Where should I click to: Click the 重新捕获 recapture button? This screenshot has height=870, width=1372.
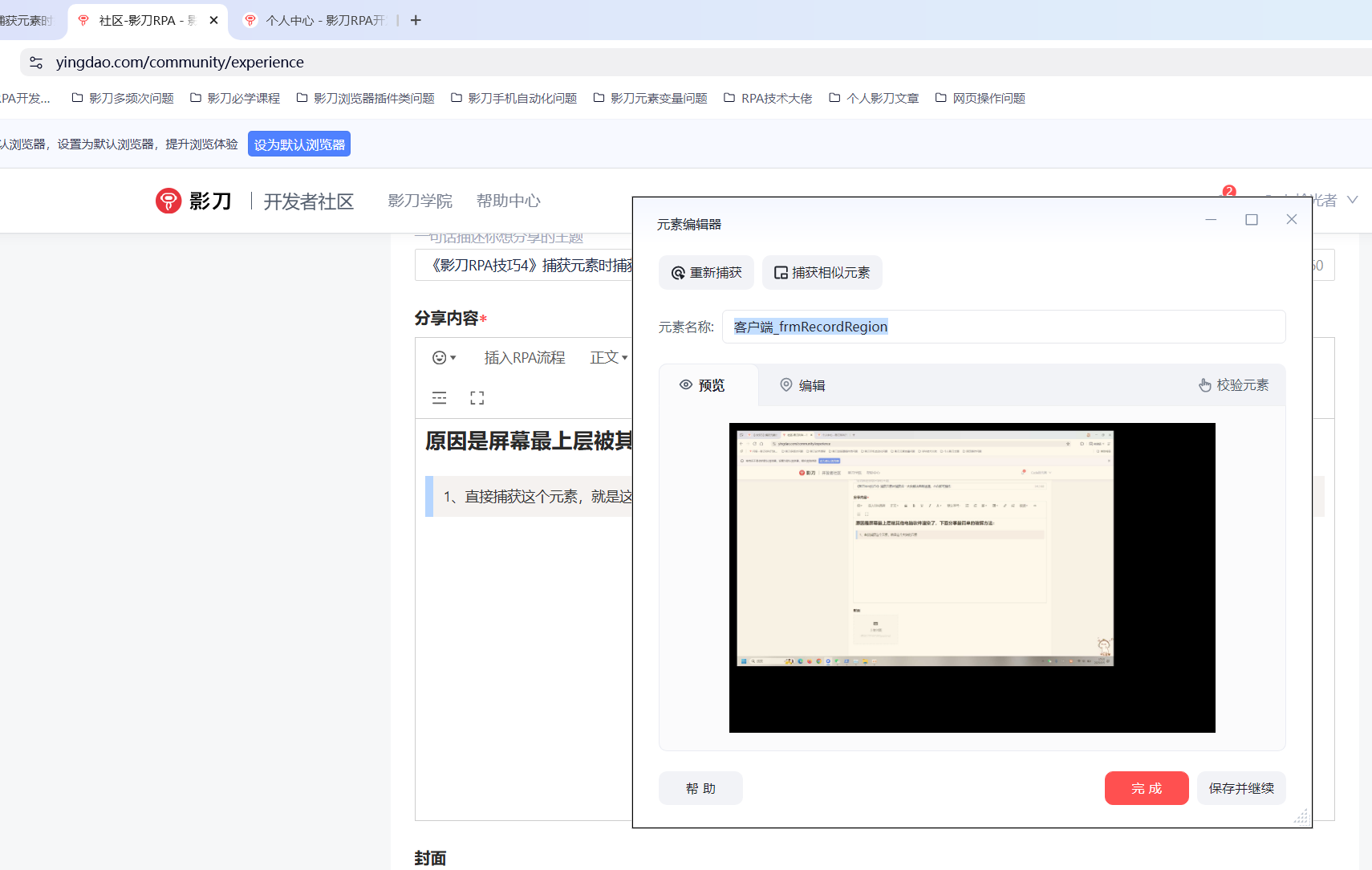(706, 273)
